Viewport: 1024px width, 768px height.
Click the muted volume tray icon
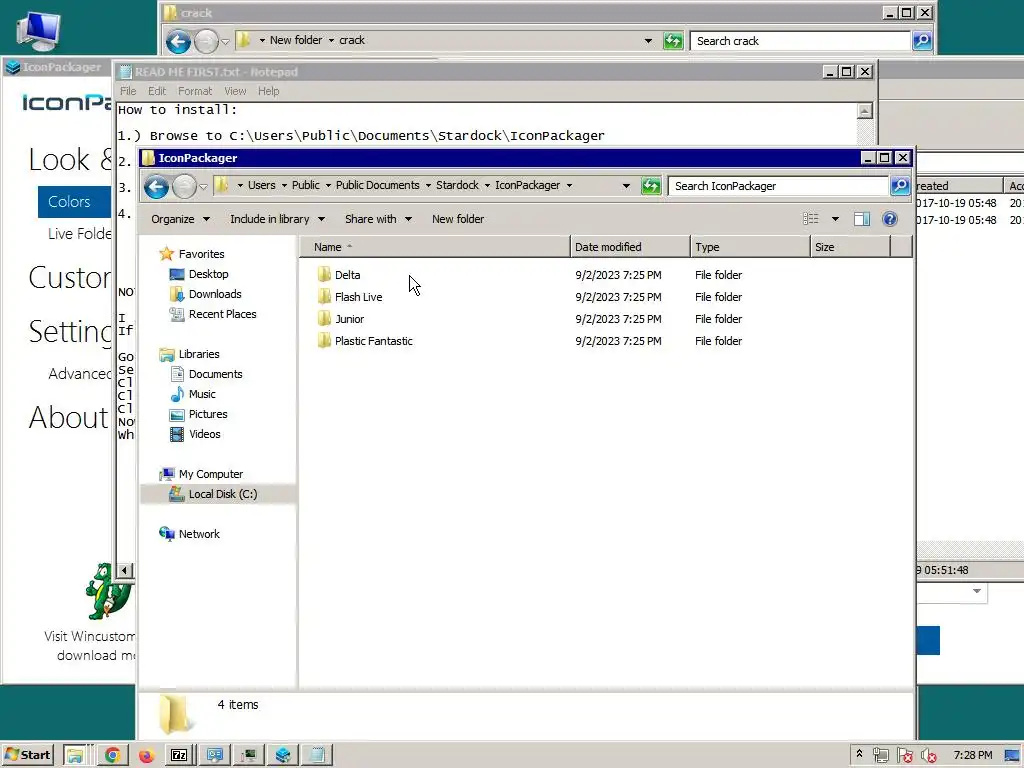(928, 756)
